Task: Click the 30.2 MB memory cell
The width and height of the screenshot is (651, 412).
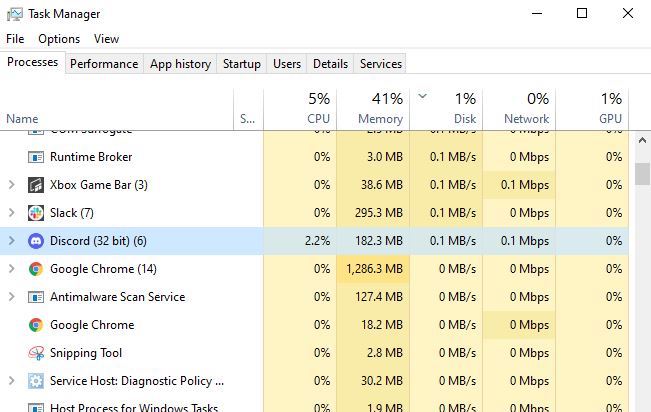Action: tap(373, 381)
